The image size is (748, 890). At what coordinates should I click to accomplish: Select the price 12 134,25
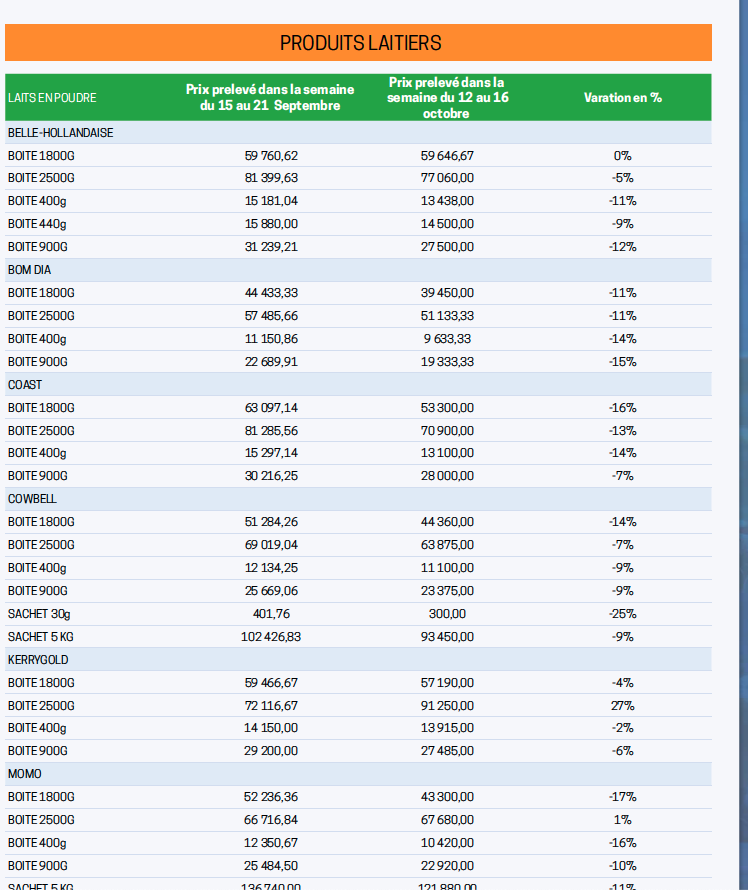(x=271, y=568)
